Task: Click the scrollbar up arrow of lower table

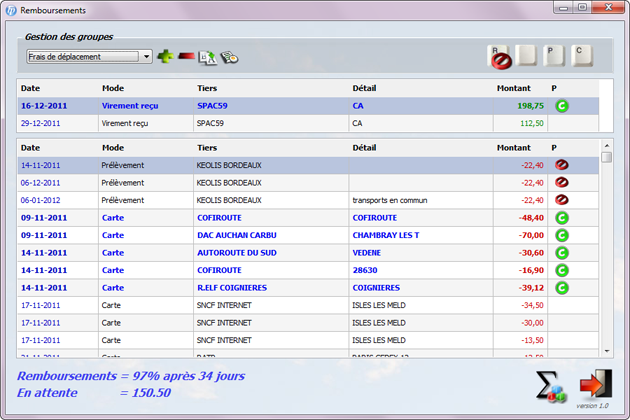Action: [x=607, y=145]
